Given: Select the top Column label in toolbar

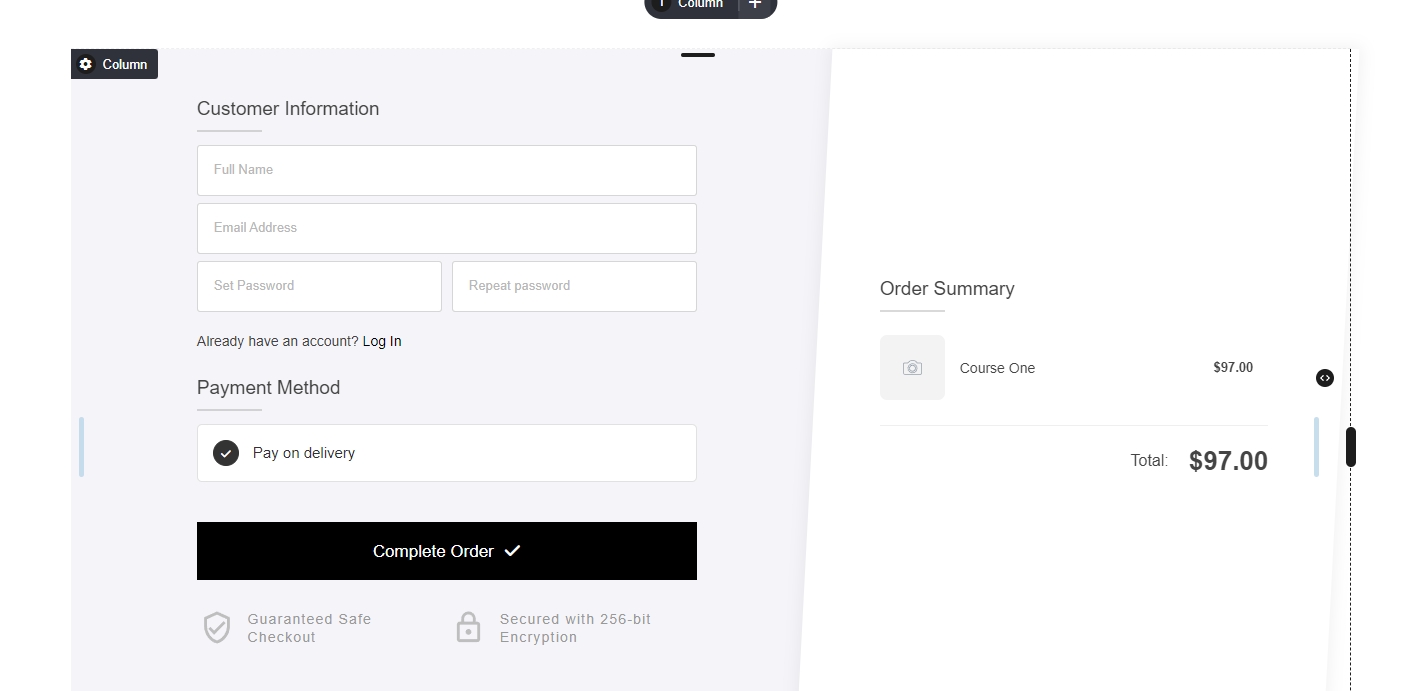Looking at the screenshot, I should click(x=699, y=5).
